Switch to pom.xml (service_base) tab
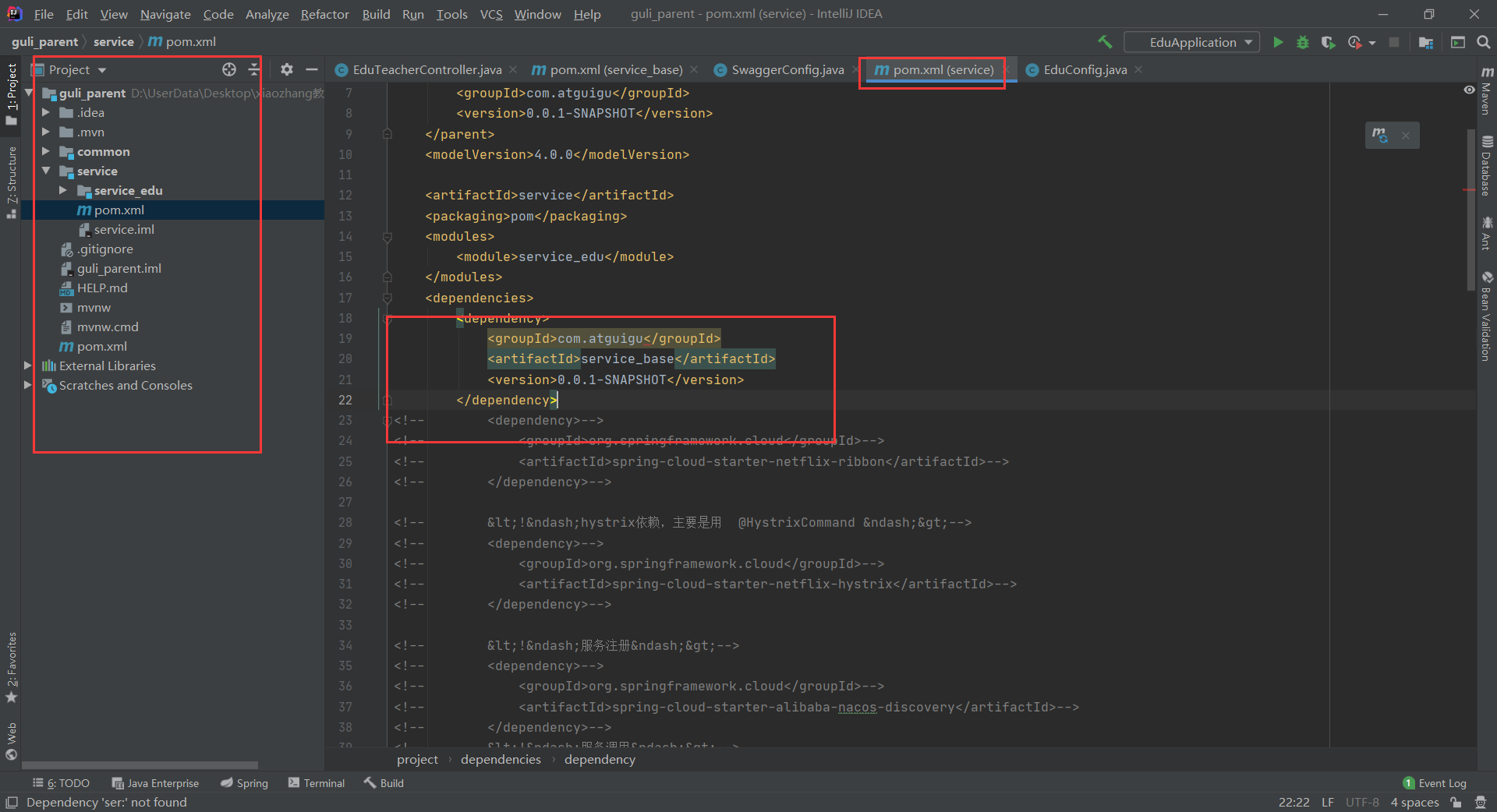 click(x=615, y=69)
